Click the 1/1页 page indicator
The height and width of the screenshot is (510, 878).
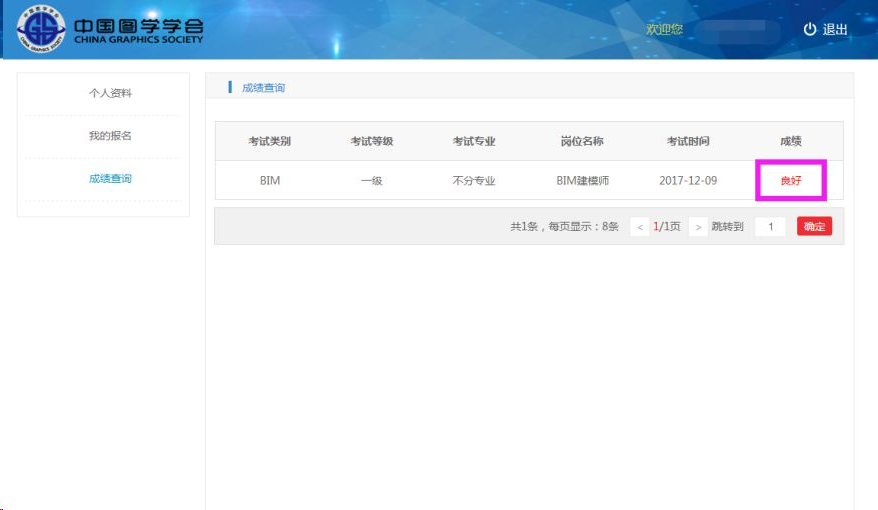[x=667, y=227]
